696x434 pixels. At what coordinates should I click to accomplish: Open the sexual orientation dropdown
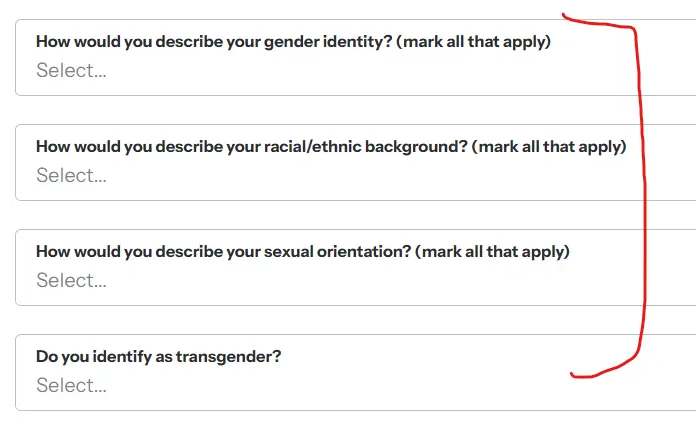[356, 268]
